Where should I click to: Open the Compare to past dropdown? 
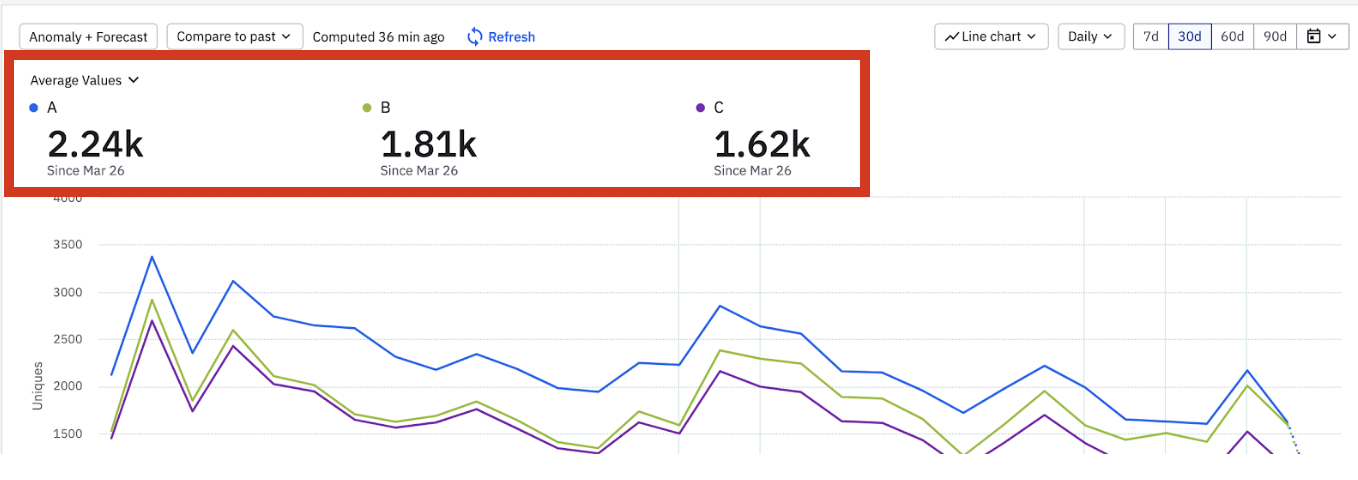pos(235,37)
